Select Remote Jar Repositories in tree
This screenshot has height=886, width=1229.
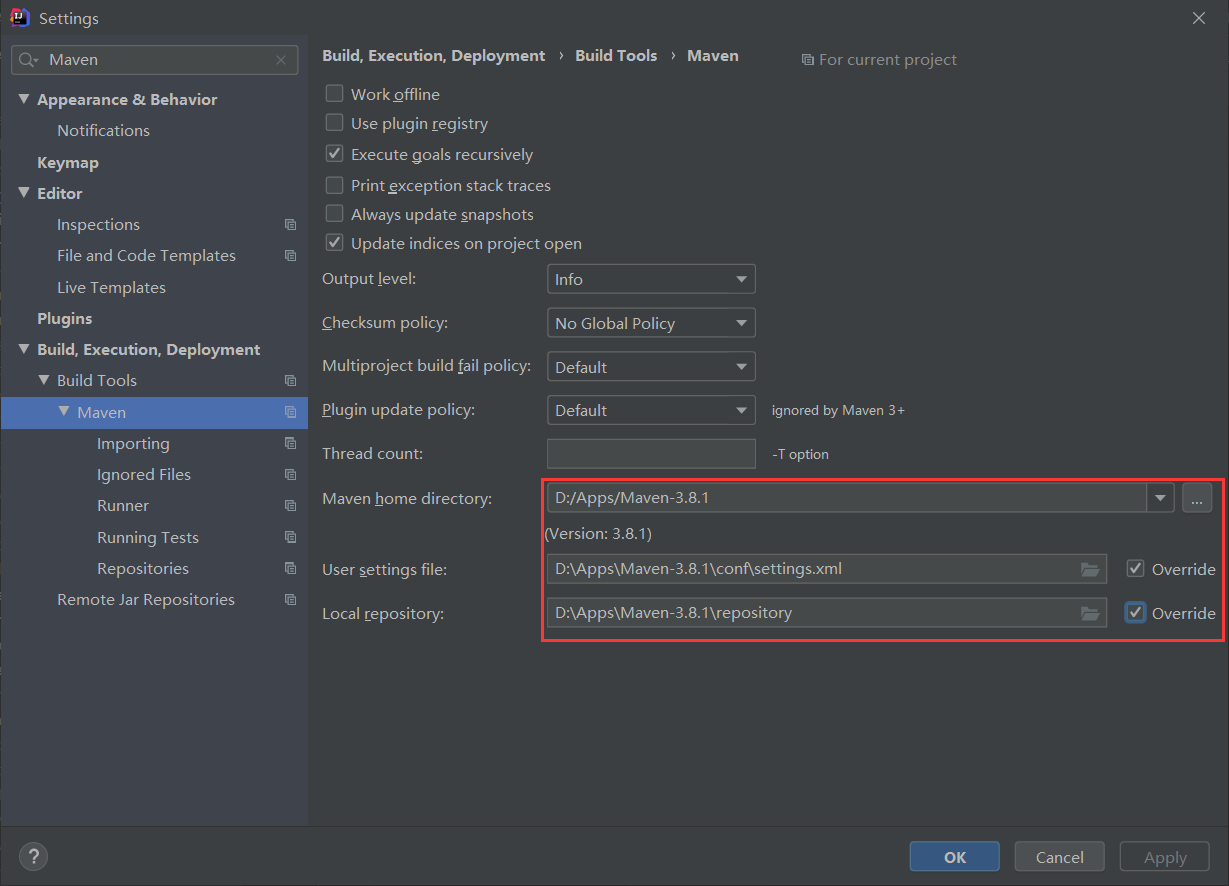[146, 600]
